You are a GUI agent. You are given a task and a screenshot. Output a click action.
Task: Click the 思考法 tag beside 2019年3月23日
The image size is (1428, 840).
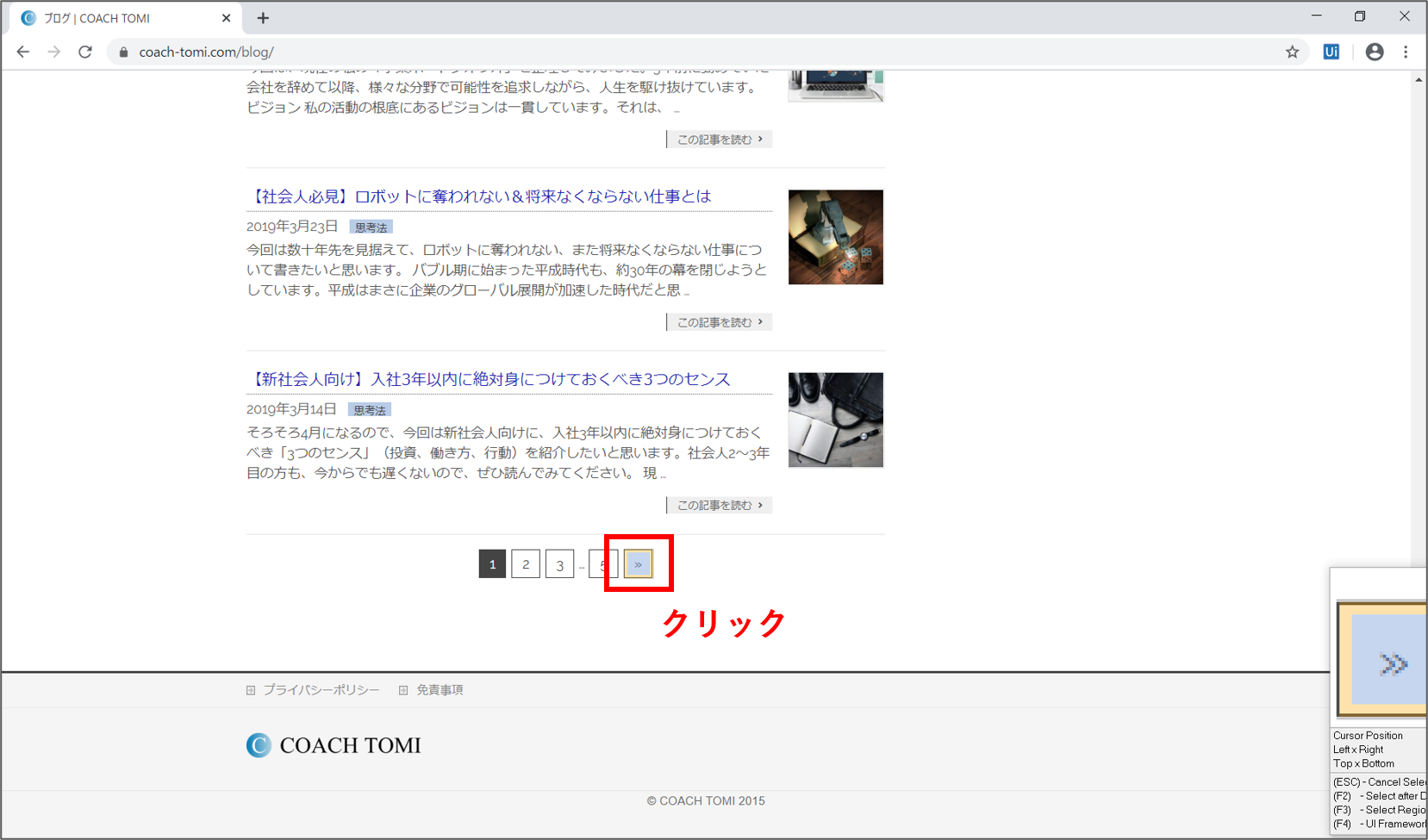(x=371, y=227)
